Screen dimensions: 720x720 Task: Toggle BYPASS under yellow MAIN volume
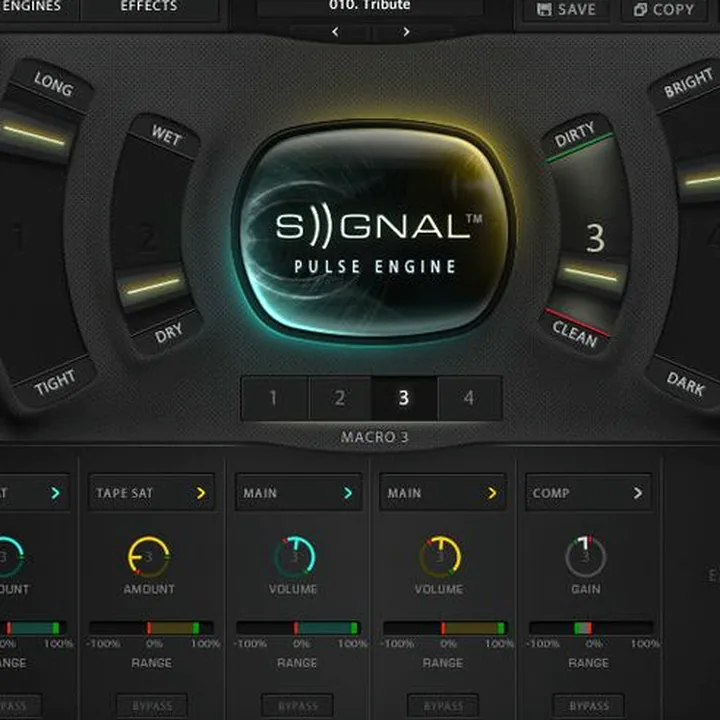click(x=443, y=706)
